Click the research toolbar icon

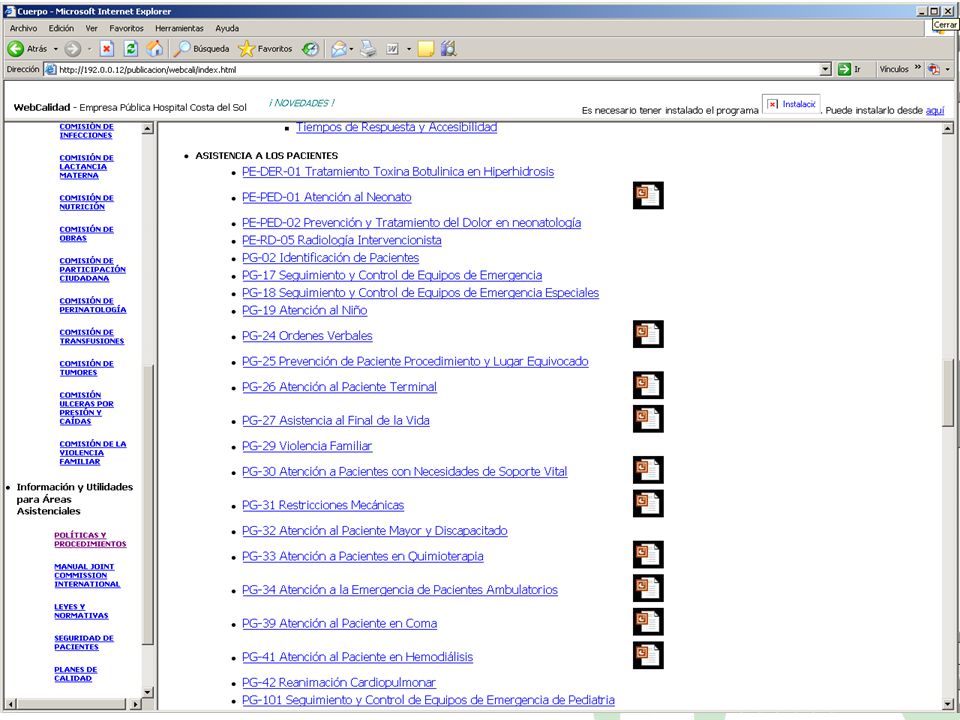(449, 49)
